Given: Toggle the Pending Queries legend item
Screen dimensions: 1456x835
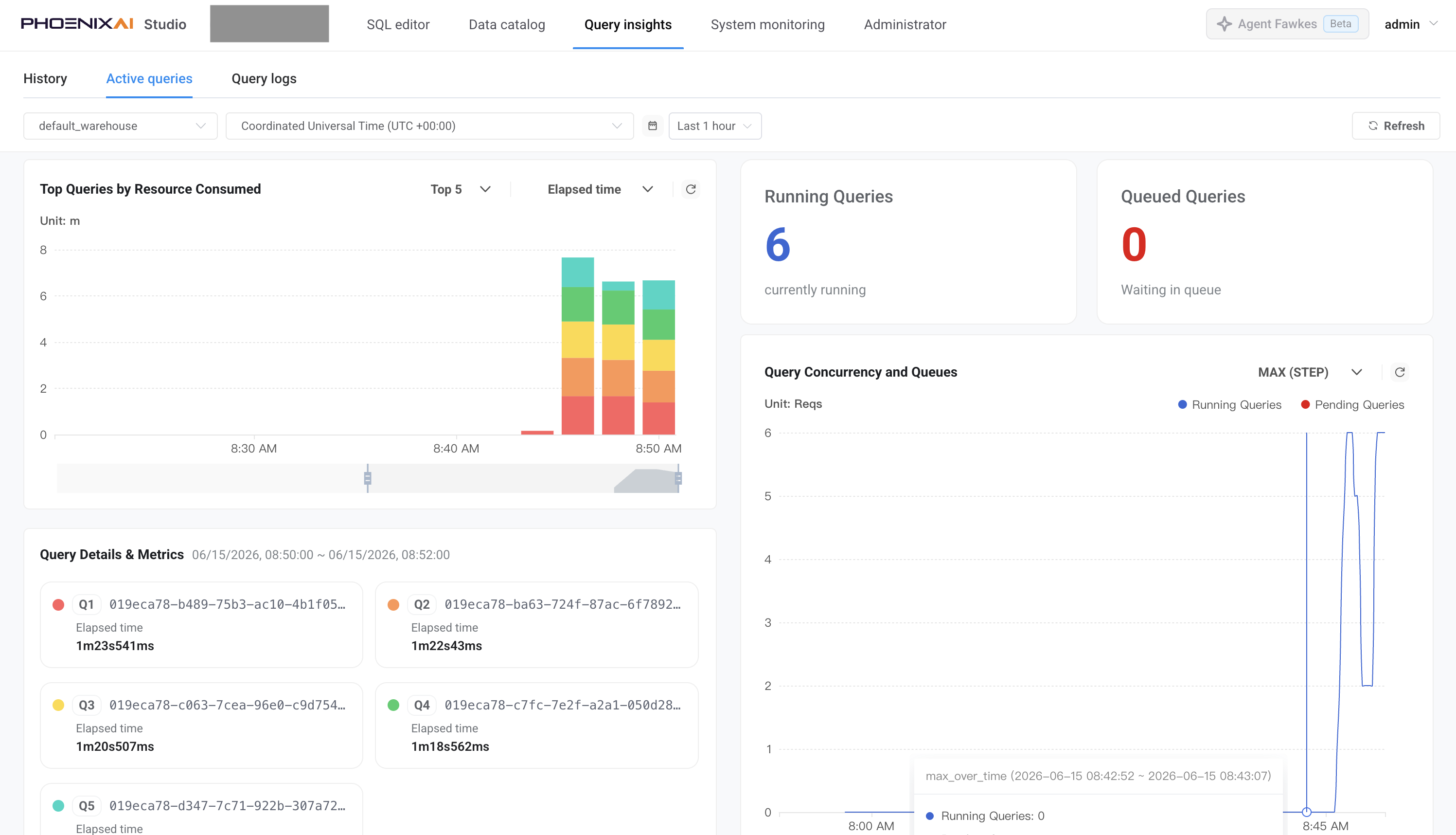Looking at the screenshot, I should click(x=1353, y=405).
